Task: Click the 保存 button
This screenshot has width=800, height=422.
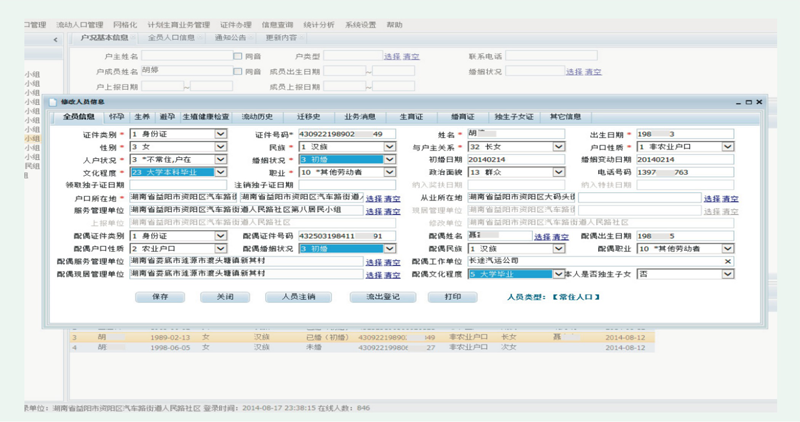Action: tap(160, 297)
